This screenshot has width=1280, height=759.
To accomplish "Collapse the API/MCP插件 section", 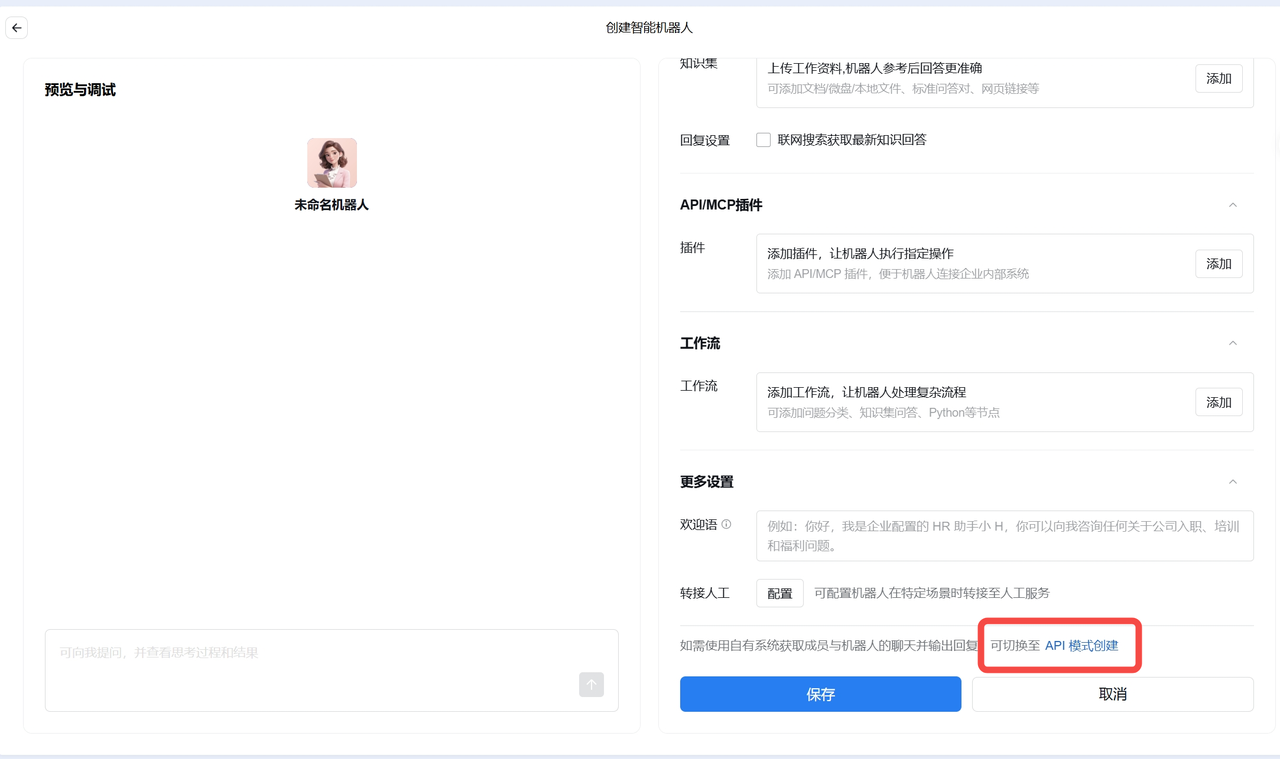I will coord(1232,204).
